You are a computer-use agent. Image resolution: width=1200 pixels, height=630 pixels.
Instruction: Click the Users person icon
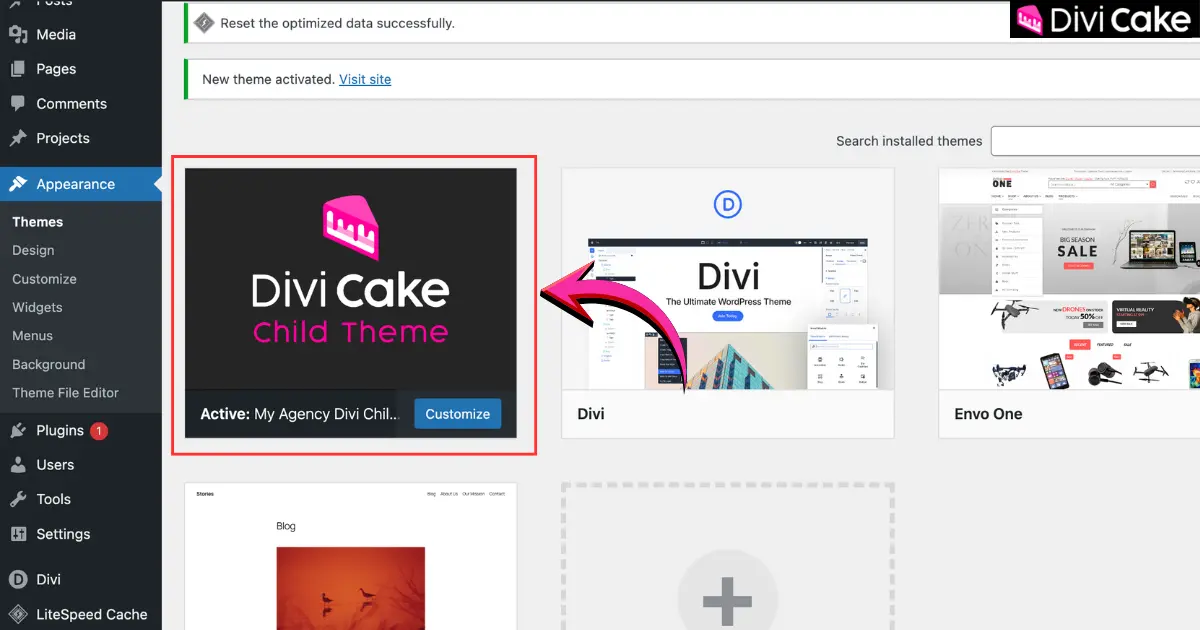point(18,465)
